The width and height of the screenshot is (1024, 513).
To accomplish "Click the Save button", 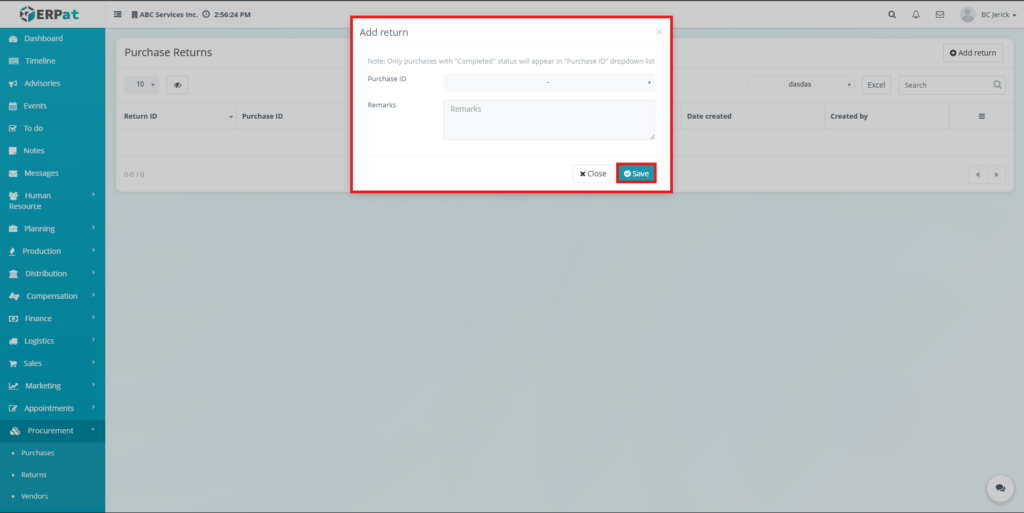I will (636, 174).
